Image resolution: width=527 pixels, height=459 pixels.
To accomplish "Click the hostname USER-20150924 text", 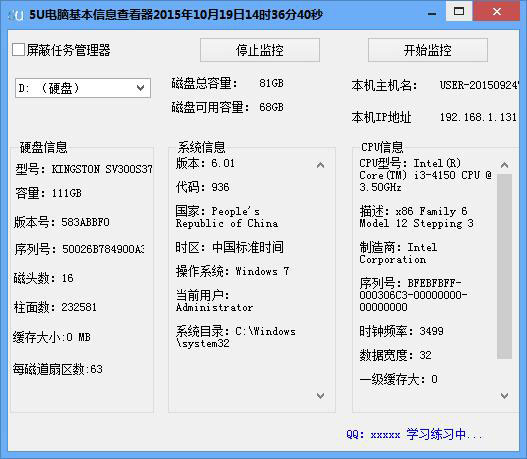I will pyautogui.click(x=479, y=85).
